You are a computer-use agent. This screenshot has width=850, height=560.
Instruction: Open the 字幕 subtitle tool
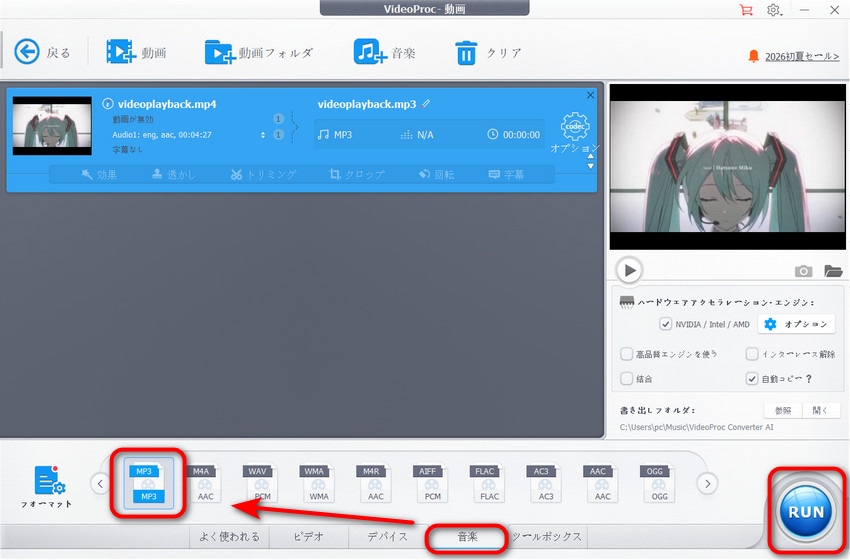[506, 175]
